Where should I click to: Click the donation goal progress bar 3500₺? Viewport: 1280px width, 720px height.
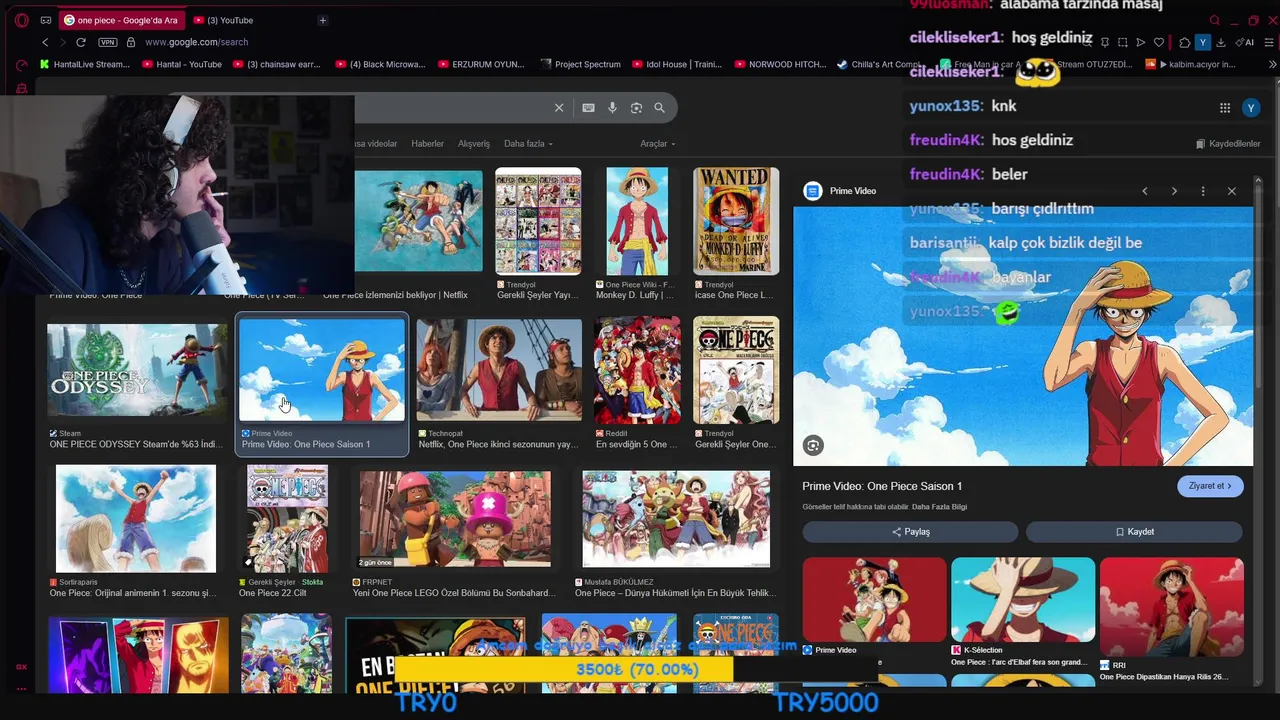pos(637,669)
